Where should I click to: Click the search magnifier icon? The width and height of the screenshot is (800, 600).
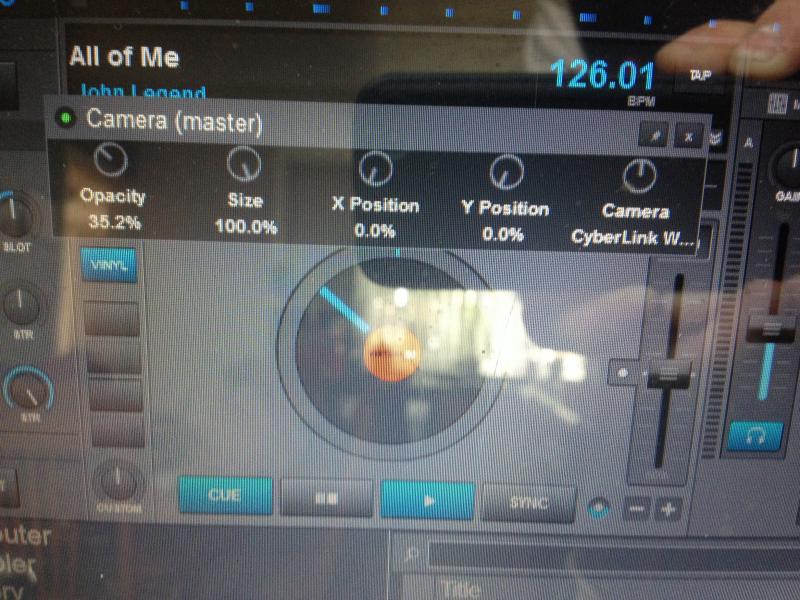pyautogui.click(x=412, y=553)
